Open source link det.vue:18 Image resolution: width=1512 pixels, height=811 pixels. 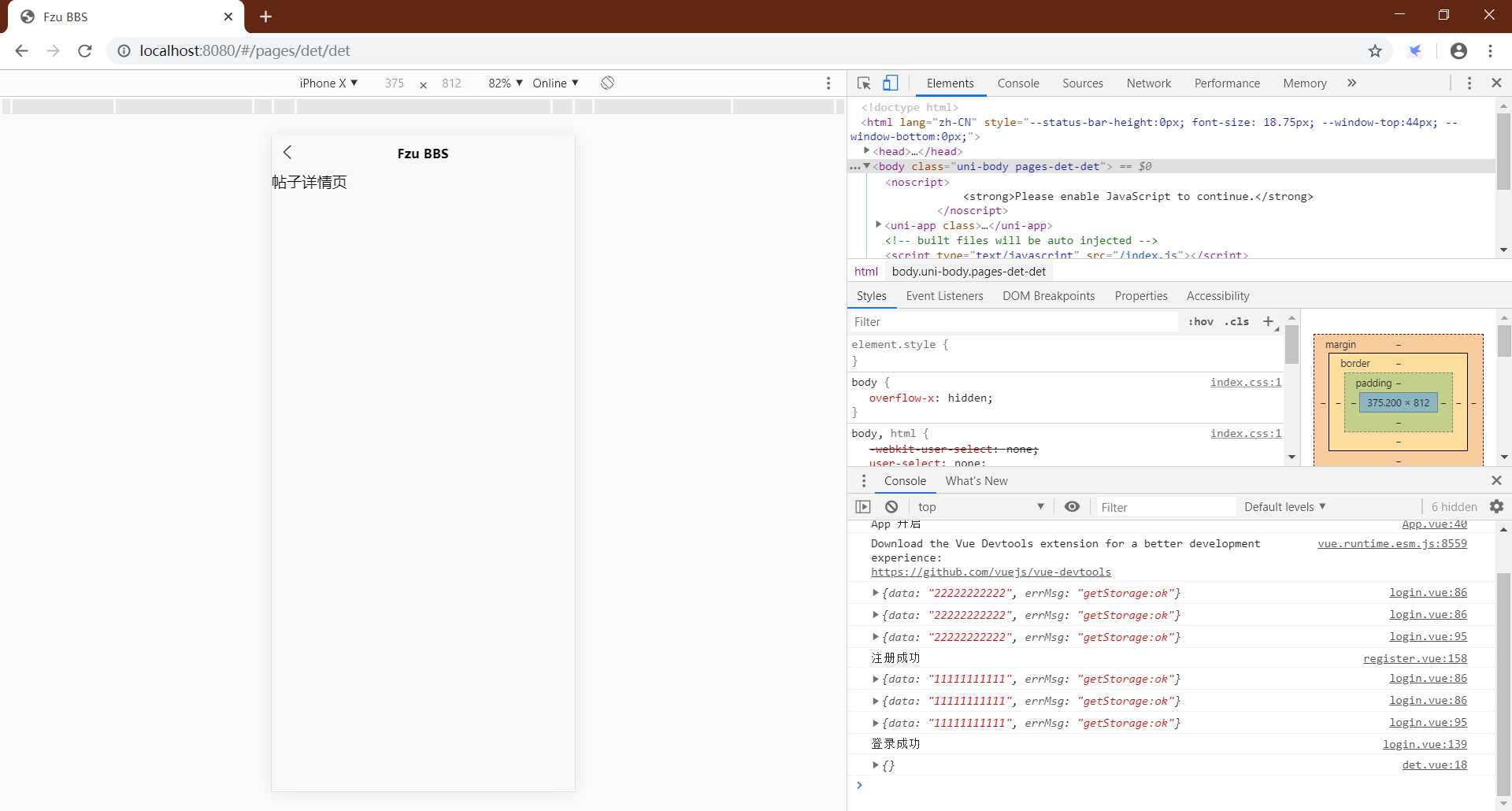click(x=1434, y=765)
